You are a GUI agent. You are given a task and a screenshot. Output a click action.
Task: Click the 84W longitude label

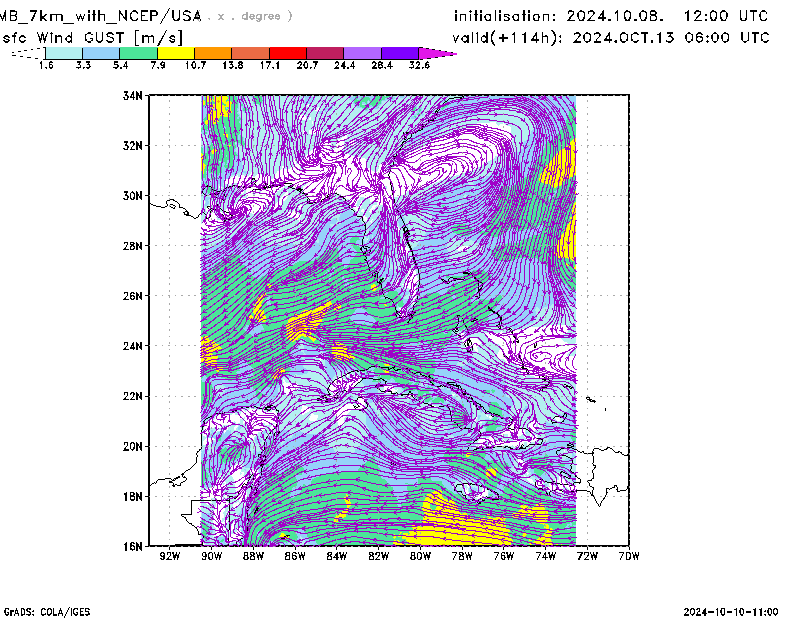337,556
